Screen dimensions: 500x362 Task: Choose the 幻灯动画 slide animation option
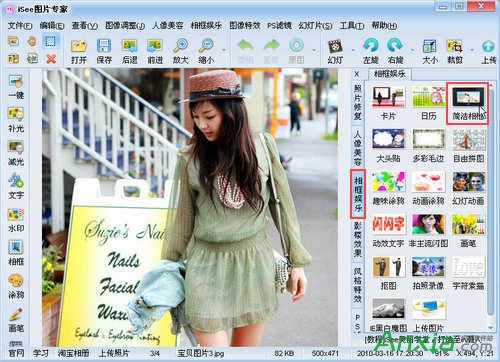tap(468, 188)
